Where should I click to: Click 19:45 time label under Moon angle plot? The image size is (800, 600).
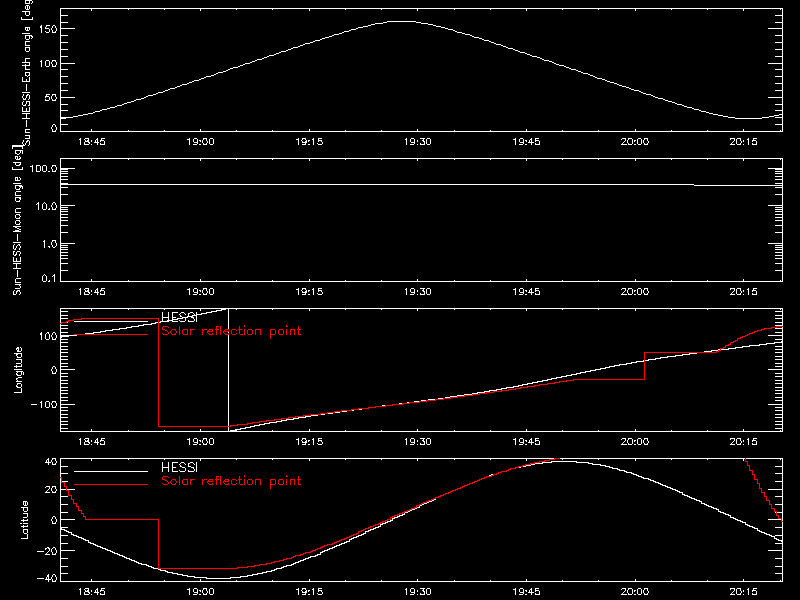(x=527, y=292)
